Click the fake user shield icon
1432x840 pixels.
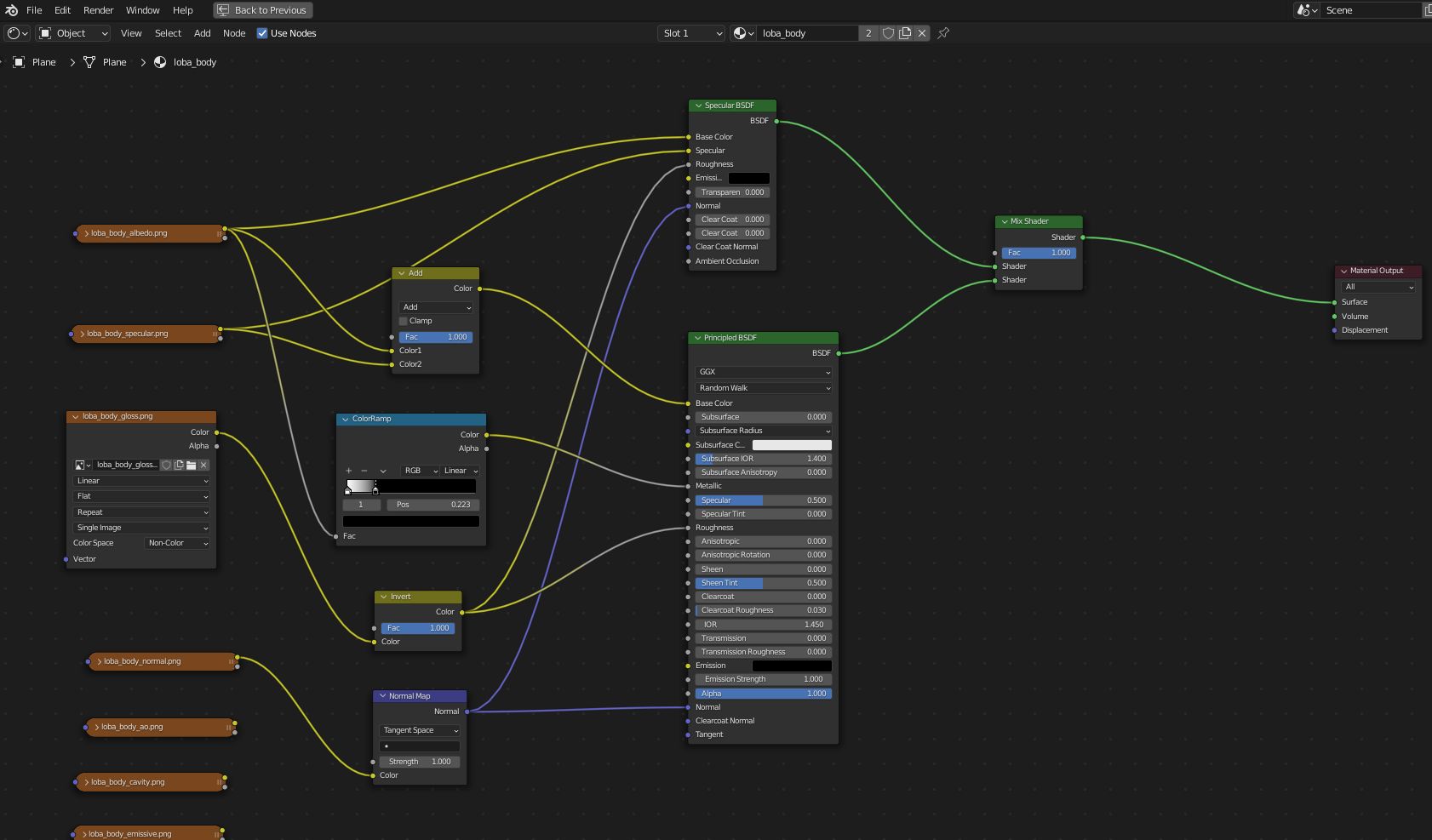coord(888,33)
